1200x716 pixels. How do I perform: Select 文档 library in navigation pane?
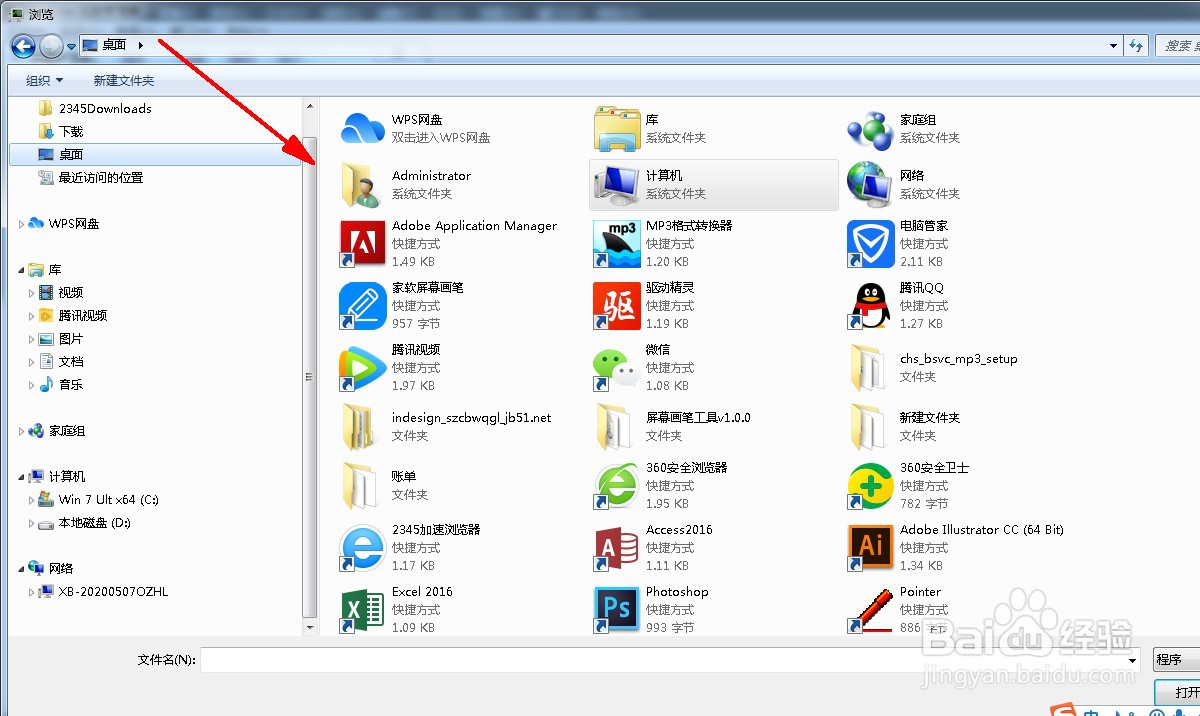pos(71,362)
